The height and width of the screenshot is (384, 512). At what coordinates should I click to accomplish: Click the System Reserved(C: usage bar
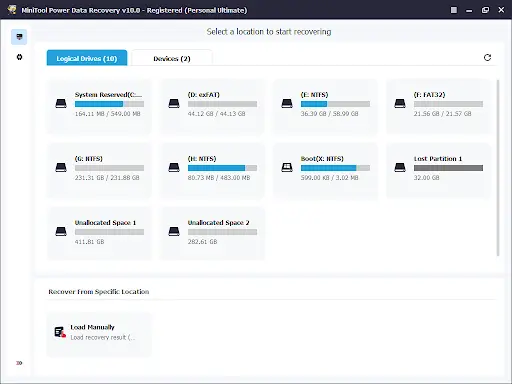pyautogui.click(x=109, y=104)
